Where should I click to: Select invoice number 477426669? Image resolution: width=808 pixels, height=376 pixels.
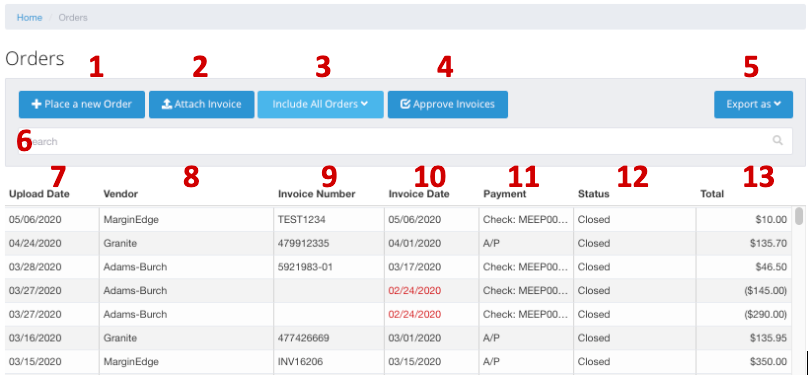pos(303,338)
